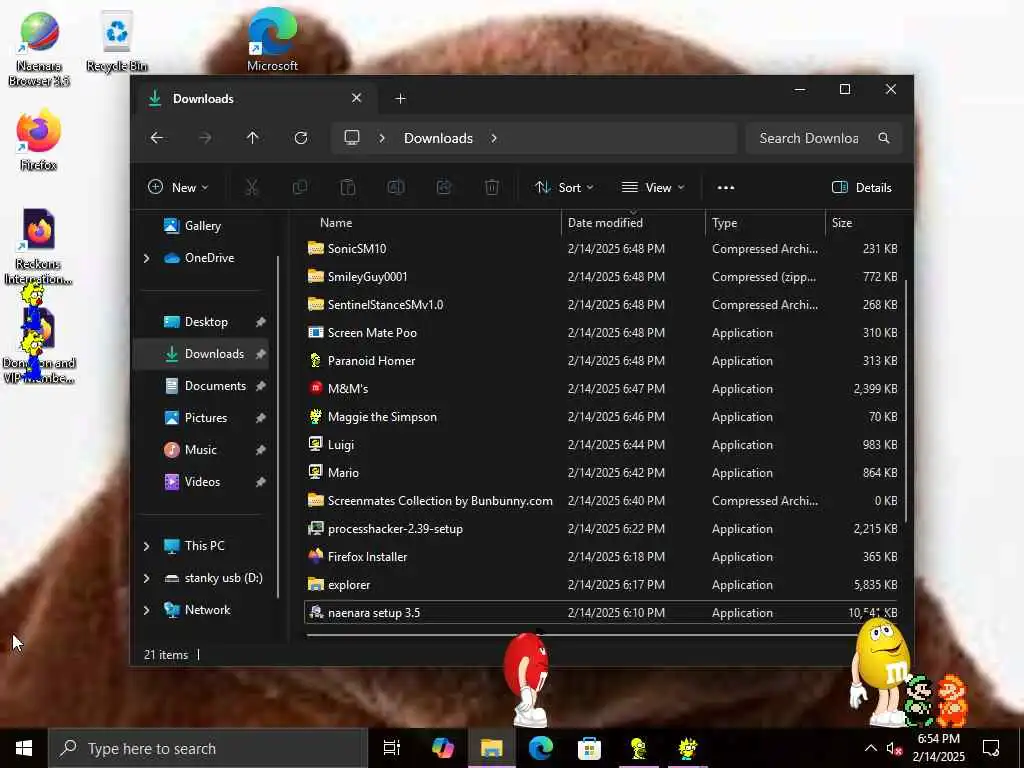Click the volume muted tray icon
Screen dimensions: 1024x768
894,748
